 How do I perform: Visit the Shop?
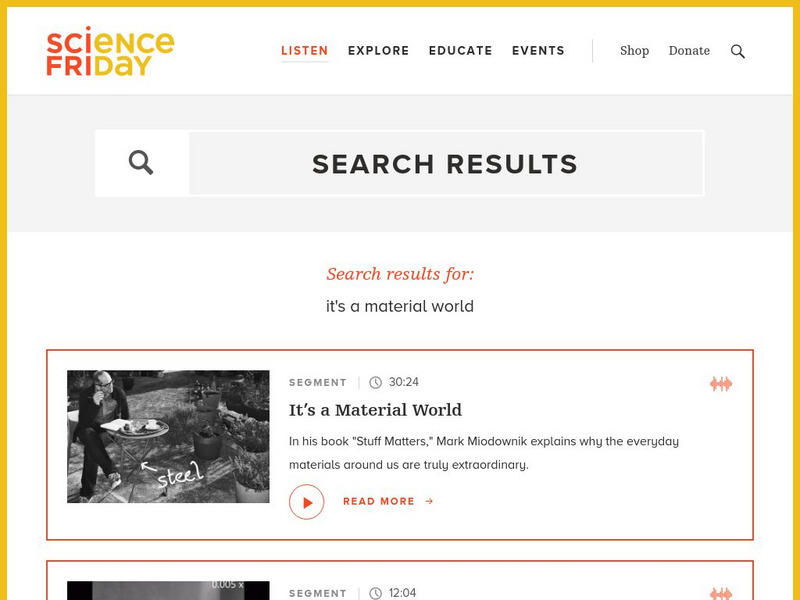click(634, 51)
